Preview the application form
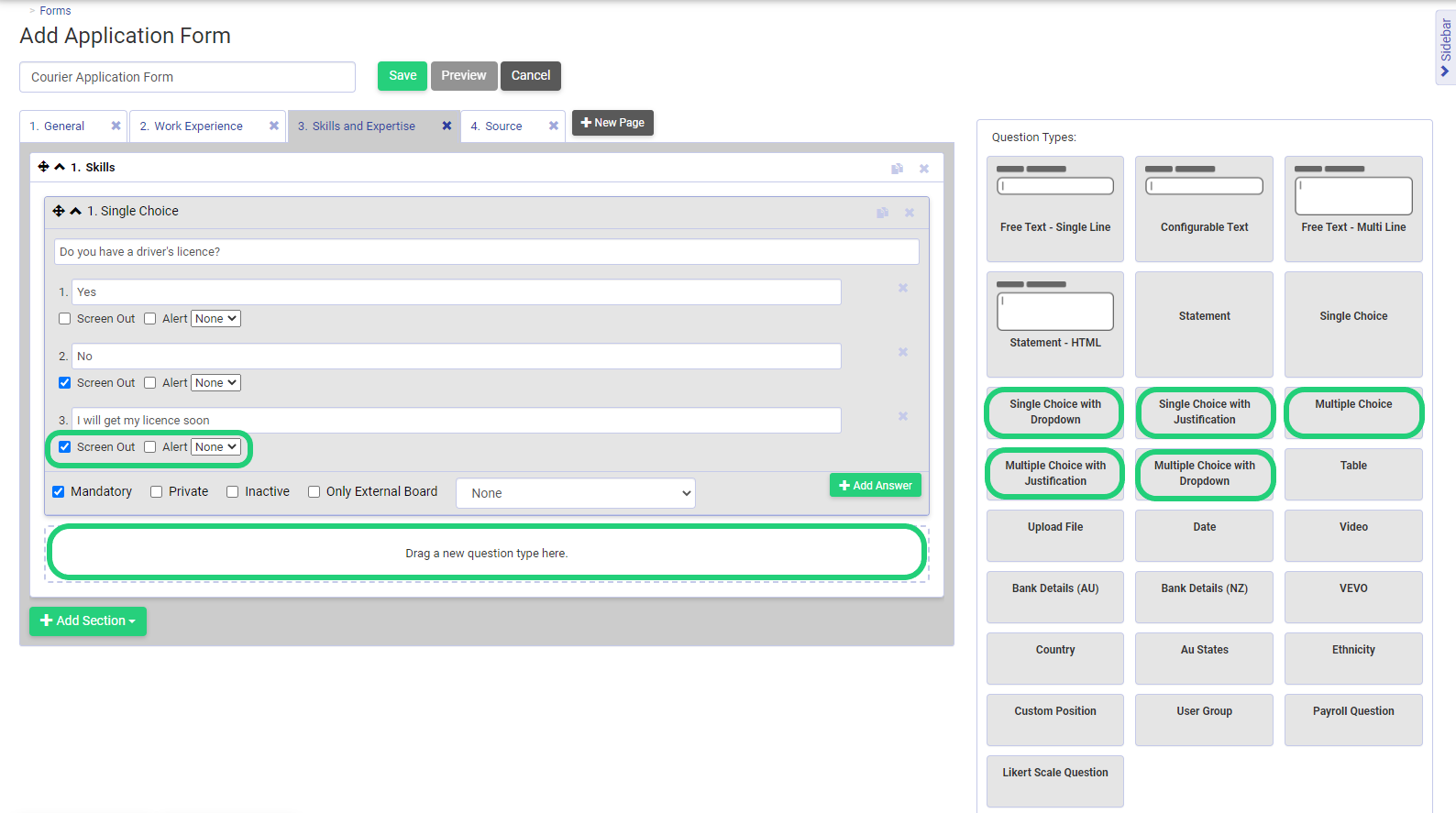 (x=464, y=76)
